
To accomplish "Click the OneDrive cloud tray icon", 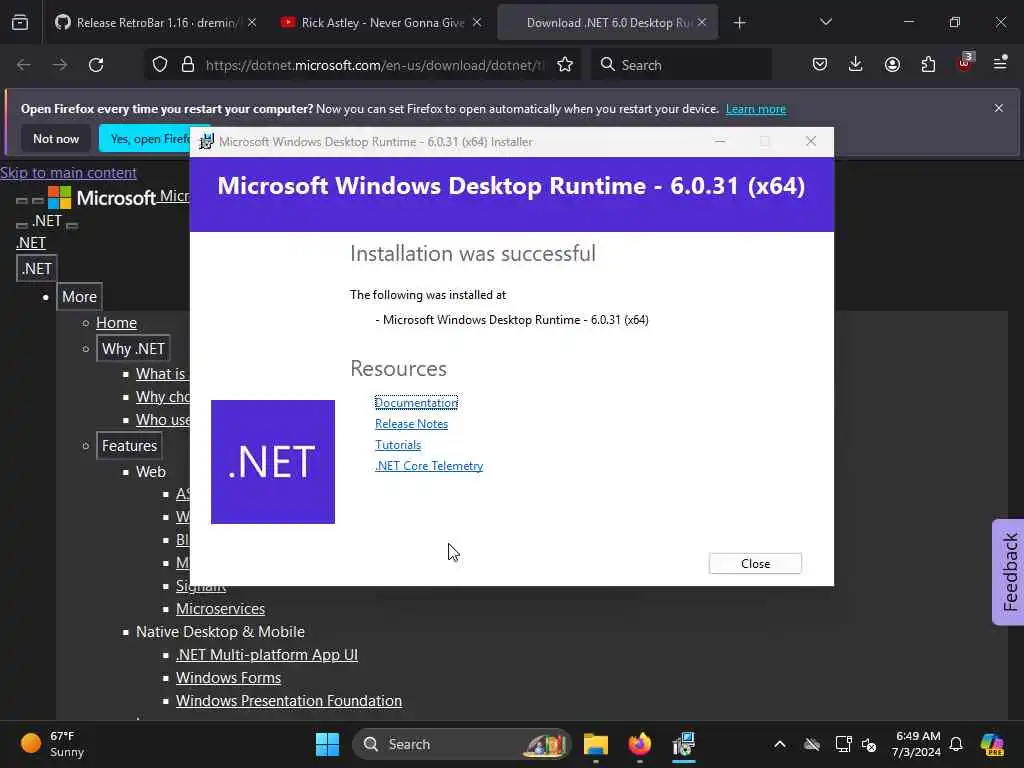I will [x=812, y=744].
